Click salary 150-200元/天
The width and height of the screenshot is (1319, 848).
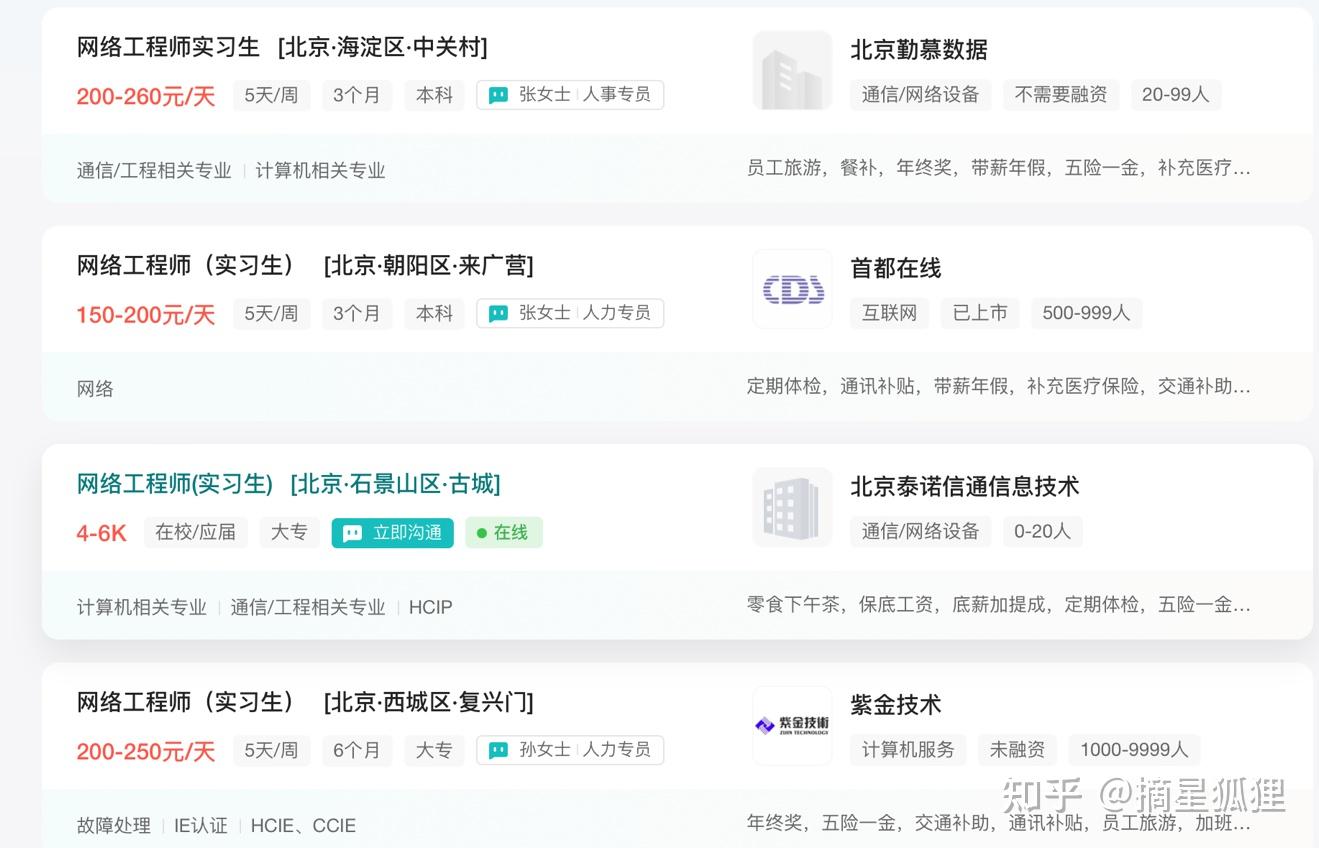pos(146,315)
